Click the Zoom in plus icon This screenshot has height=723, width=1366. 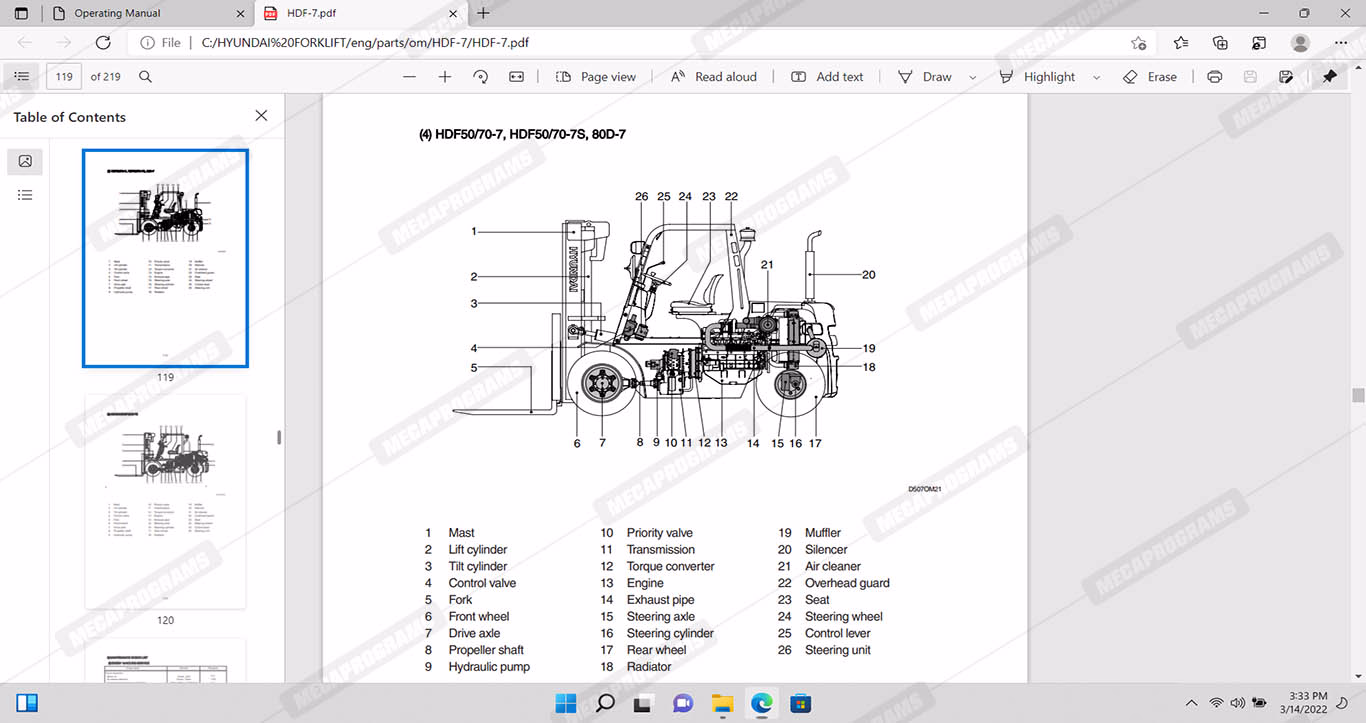click(445, 77)
